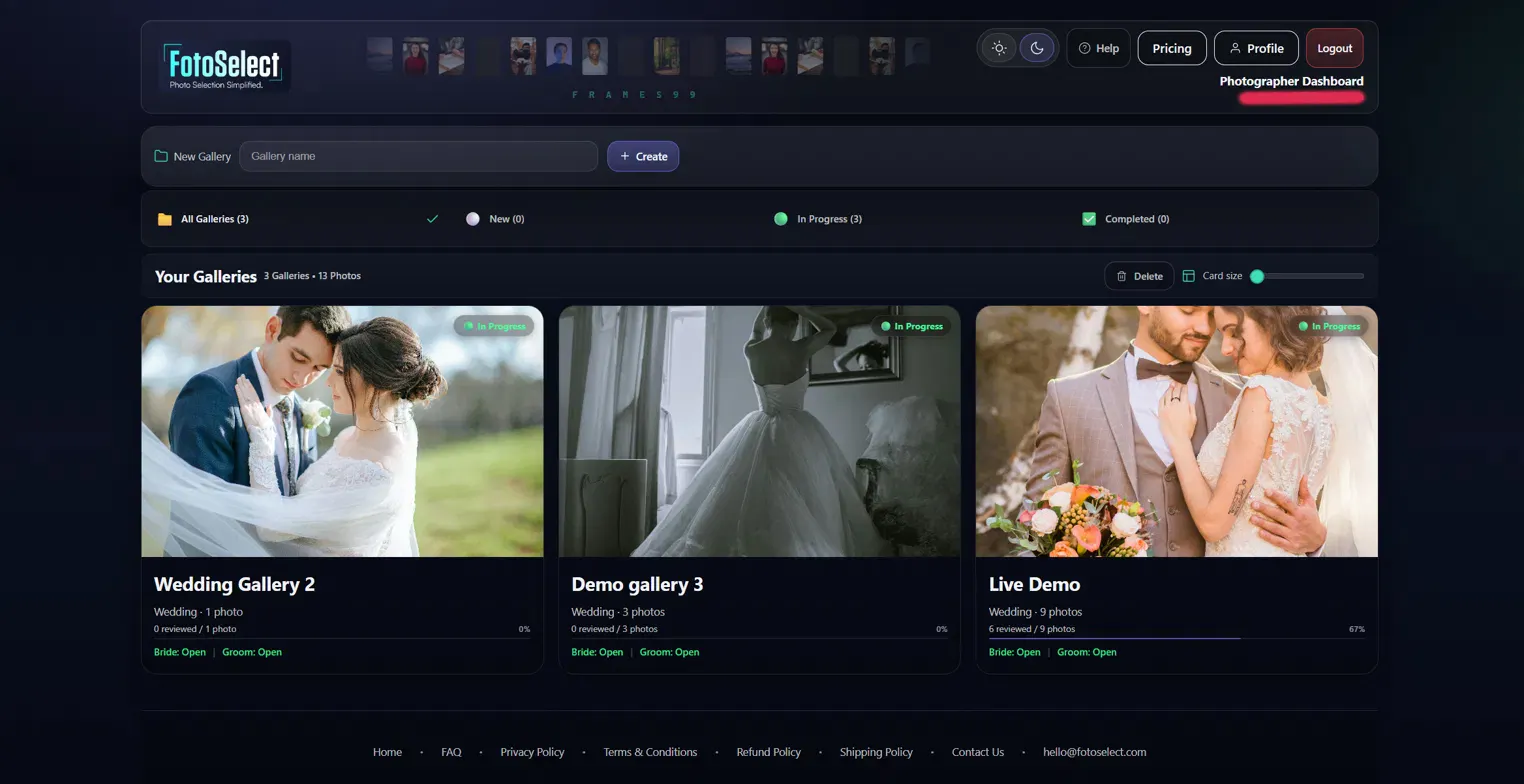Click Groom: Open on Demo gallery 3

(x=669, y=652)
